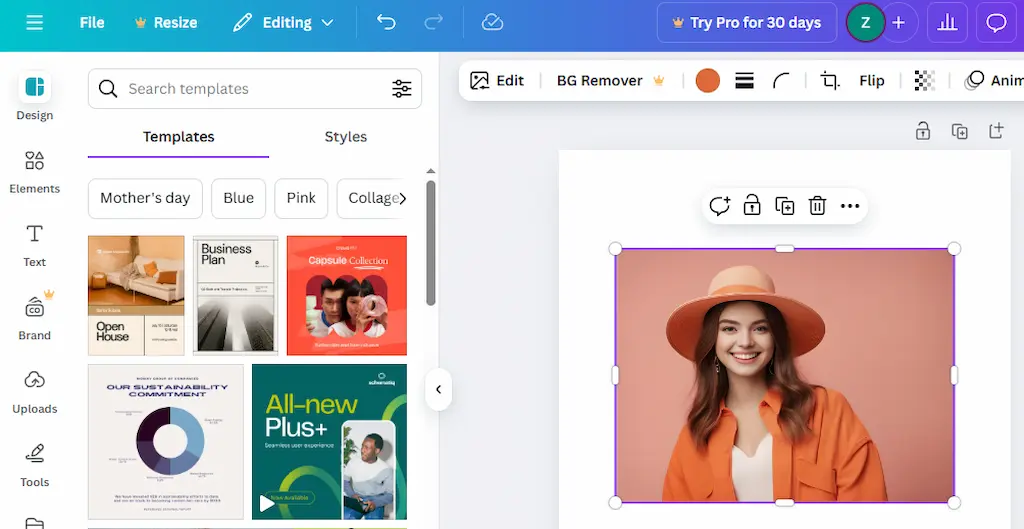Viewport: 1024px width, 529px height.
Task: Select the Crop tool icon
Action: [x=829, y=81]
